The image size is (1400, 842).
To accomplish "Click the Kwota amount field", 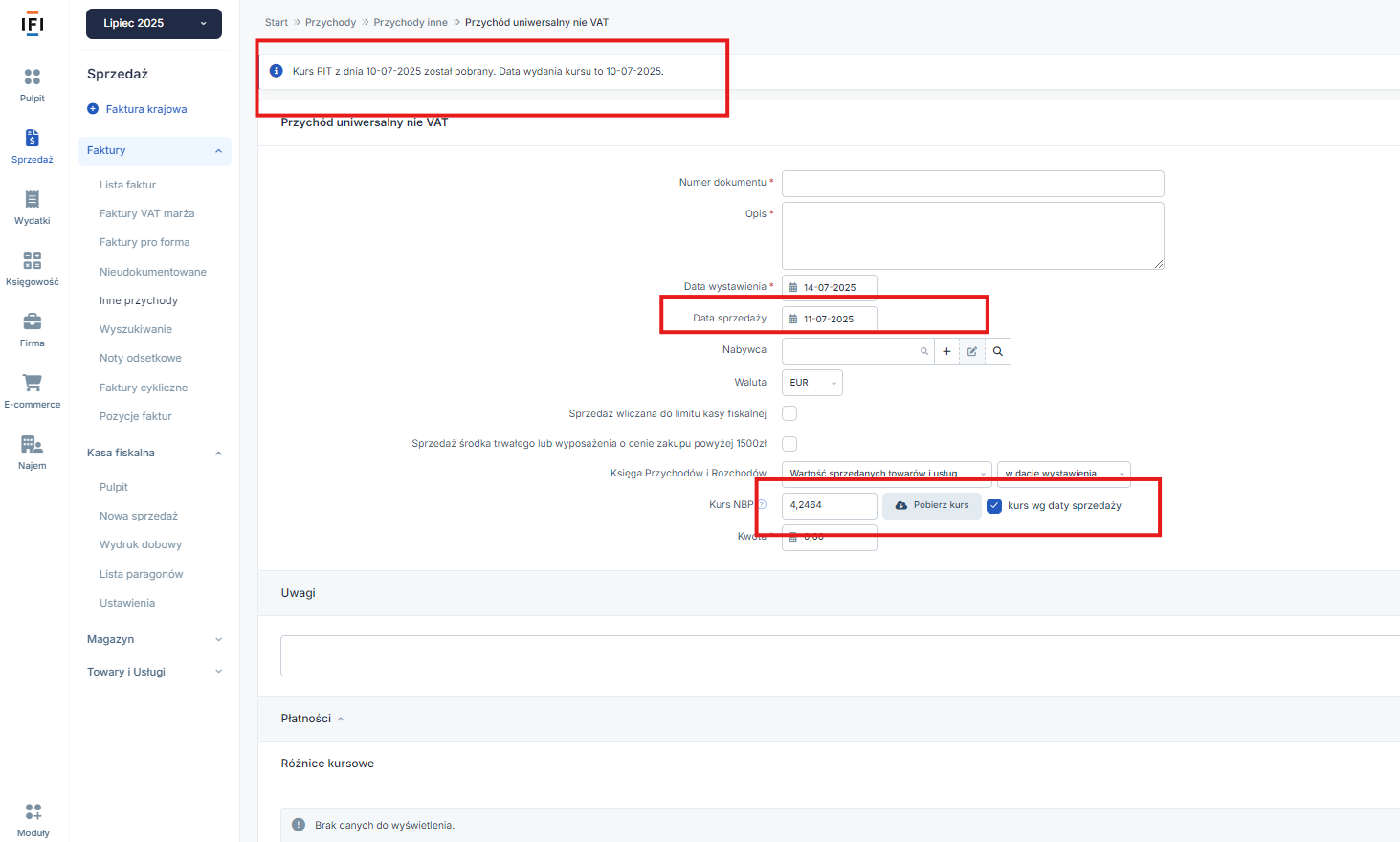I will click(x=830, y=537).
